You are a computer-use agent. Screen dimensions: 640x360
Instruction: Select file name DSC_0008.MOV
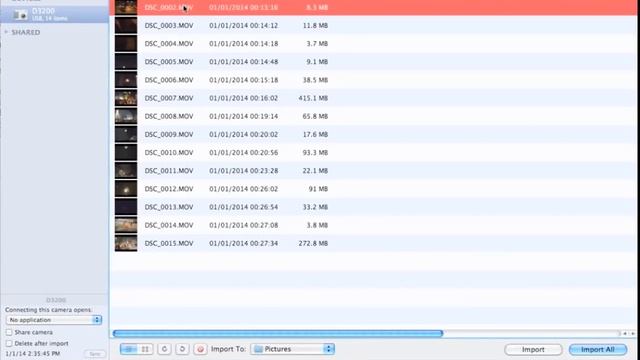click(169, 116)
